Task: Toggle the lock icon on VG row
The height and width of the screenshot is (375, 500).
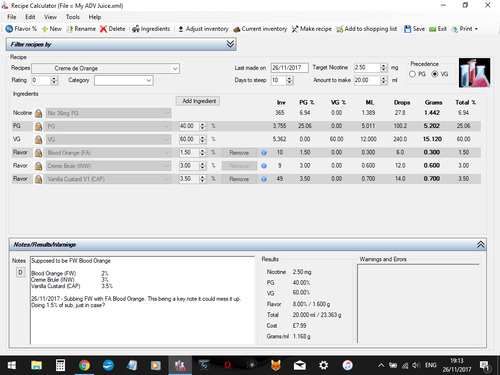Action: [x=38, y=139]
